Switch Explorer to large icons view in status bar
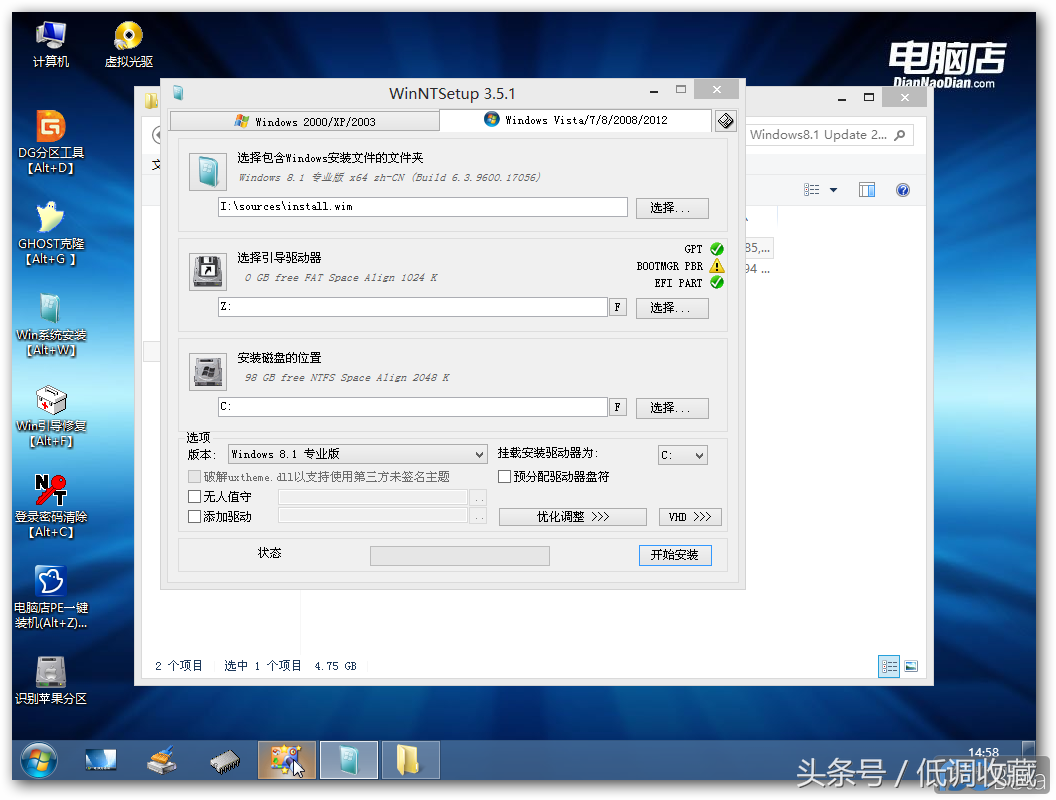 pyautogui.click(x=911, y=666)
